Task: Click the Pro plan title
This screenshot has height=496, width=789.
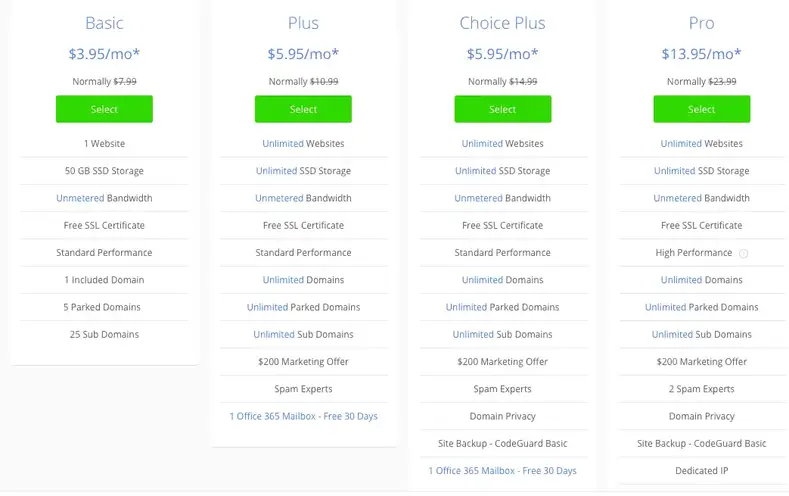Action: click(701, 23)
